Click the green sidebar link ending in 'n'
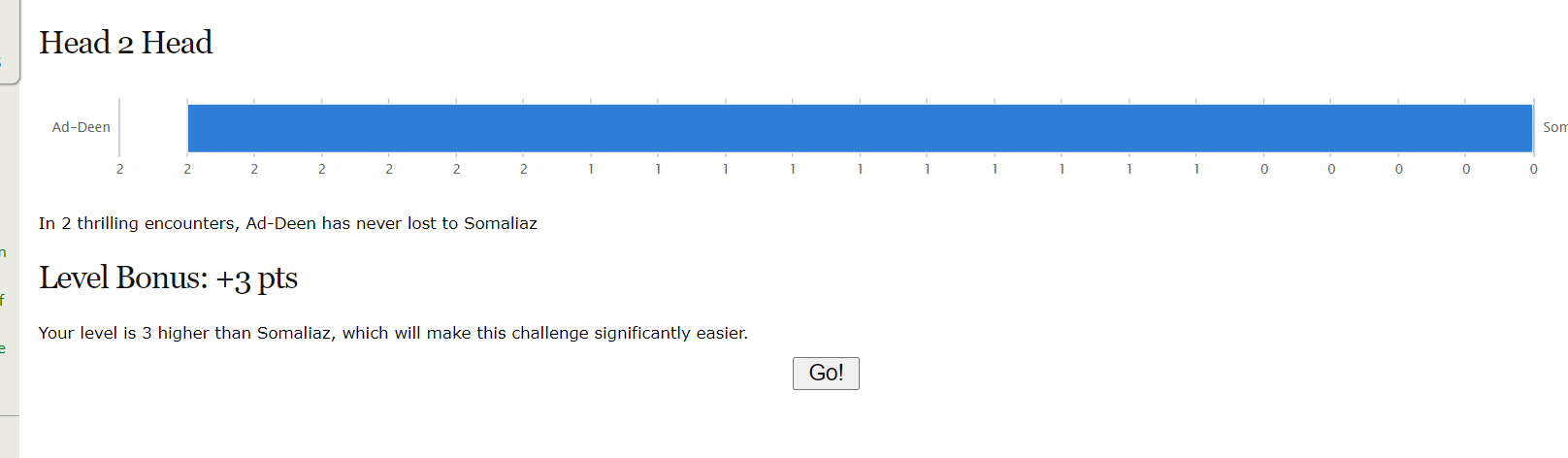Viewport: 1568px width, 458px height. pyautogui.click(x=3, y=252)
